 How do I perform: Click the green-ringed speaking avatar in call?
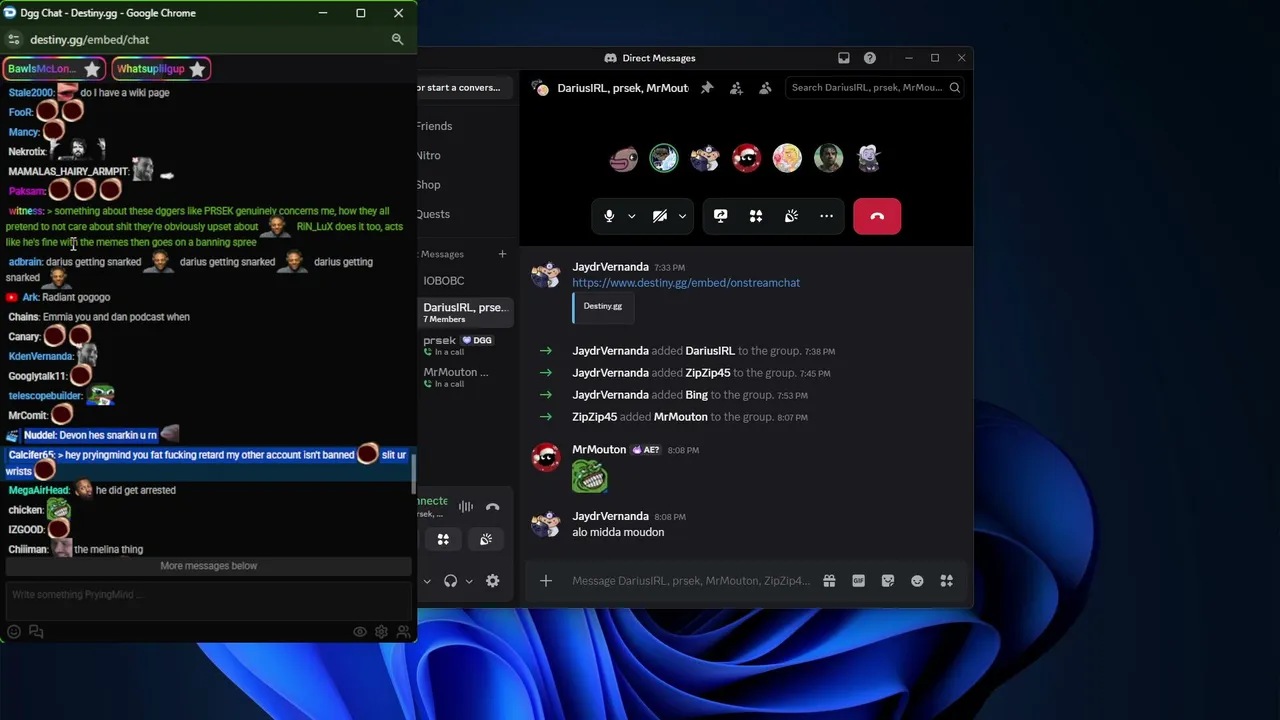point(664,158)
